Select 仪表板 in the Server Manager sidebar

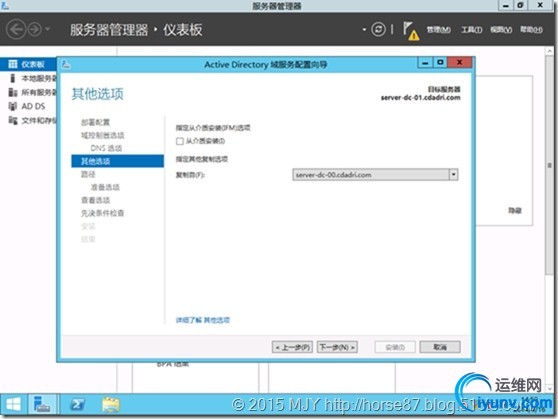[28, 64]
